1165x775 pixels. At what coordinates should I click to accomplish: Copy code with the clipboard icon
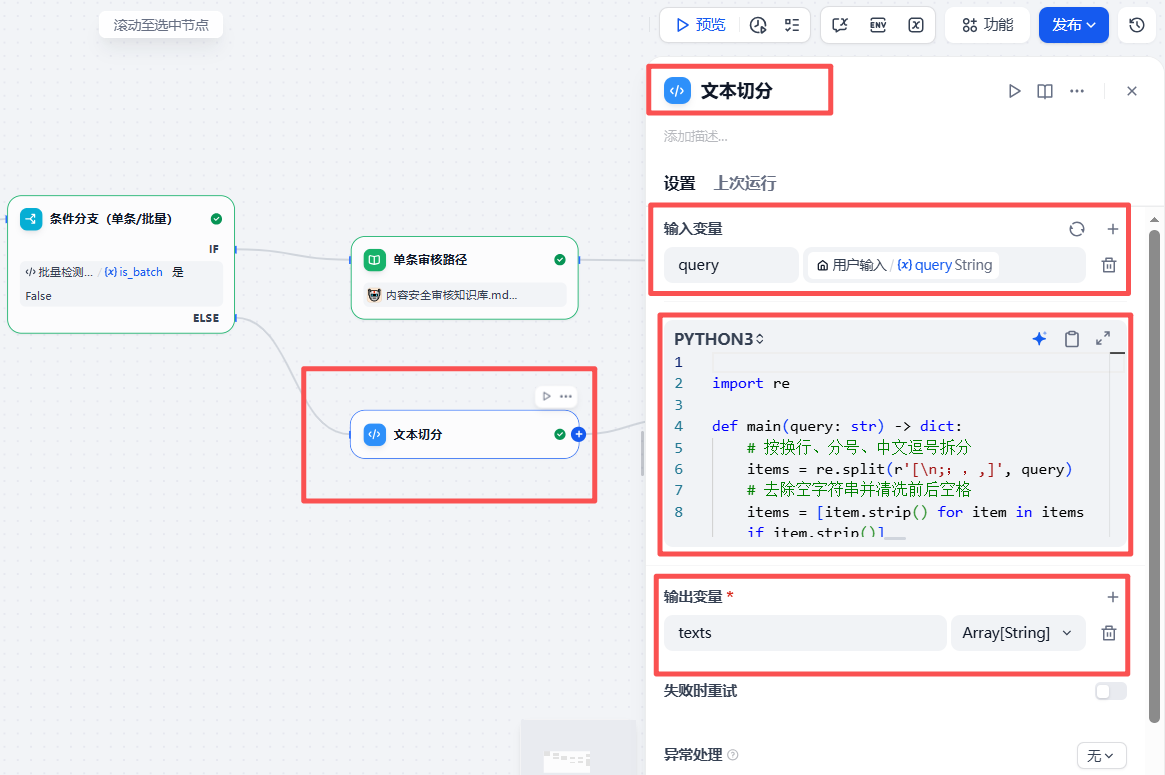coord(1071,339)
